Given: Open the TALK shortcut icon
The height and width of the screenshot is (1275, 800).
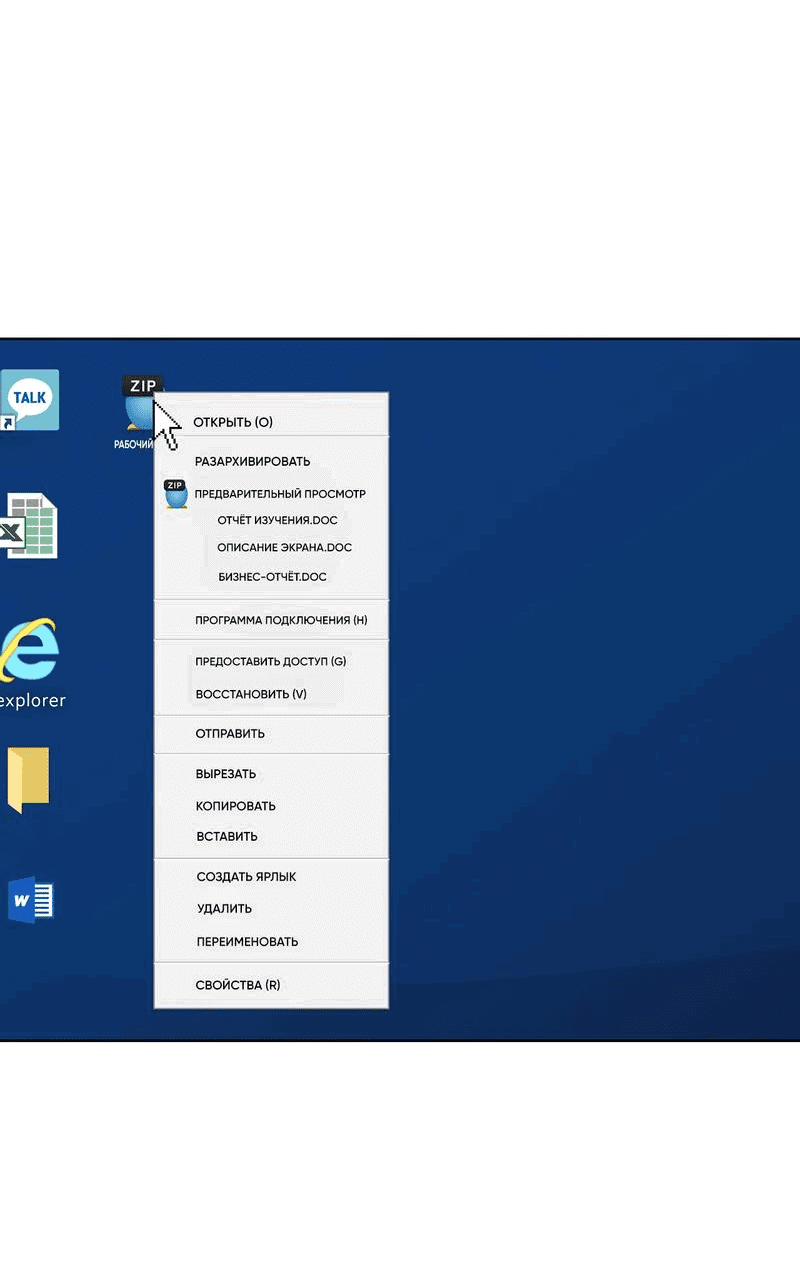Looking at the screenshot, I should [30, 400].
